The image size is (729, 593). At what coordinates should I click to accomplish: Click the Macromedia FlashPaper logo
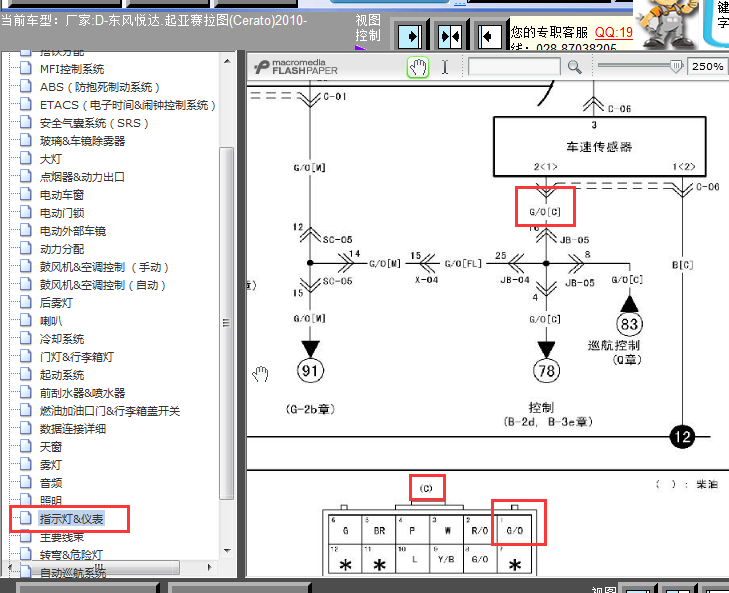coord(296,67)
